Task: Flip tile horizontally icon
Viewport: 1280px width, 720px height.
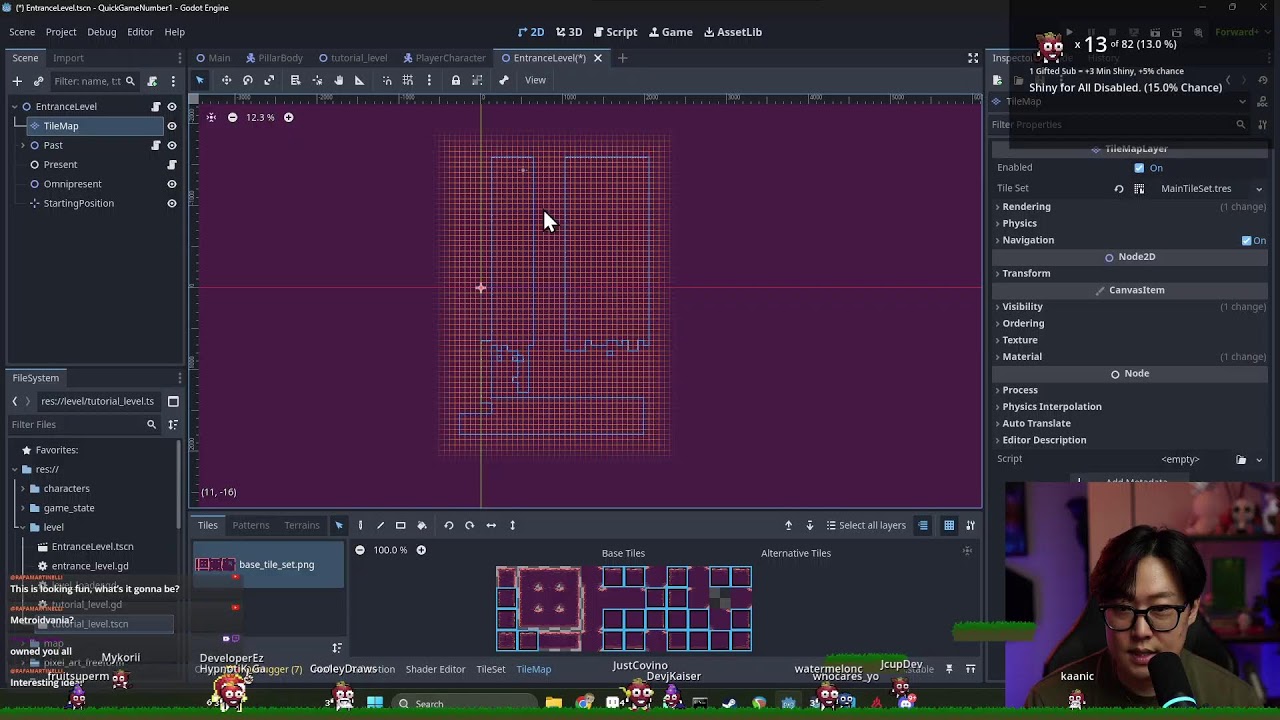Action: tap(491, 525)
